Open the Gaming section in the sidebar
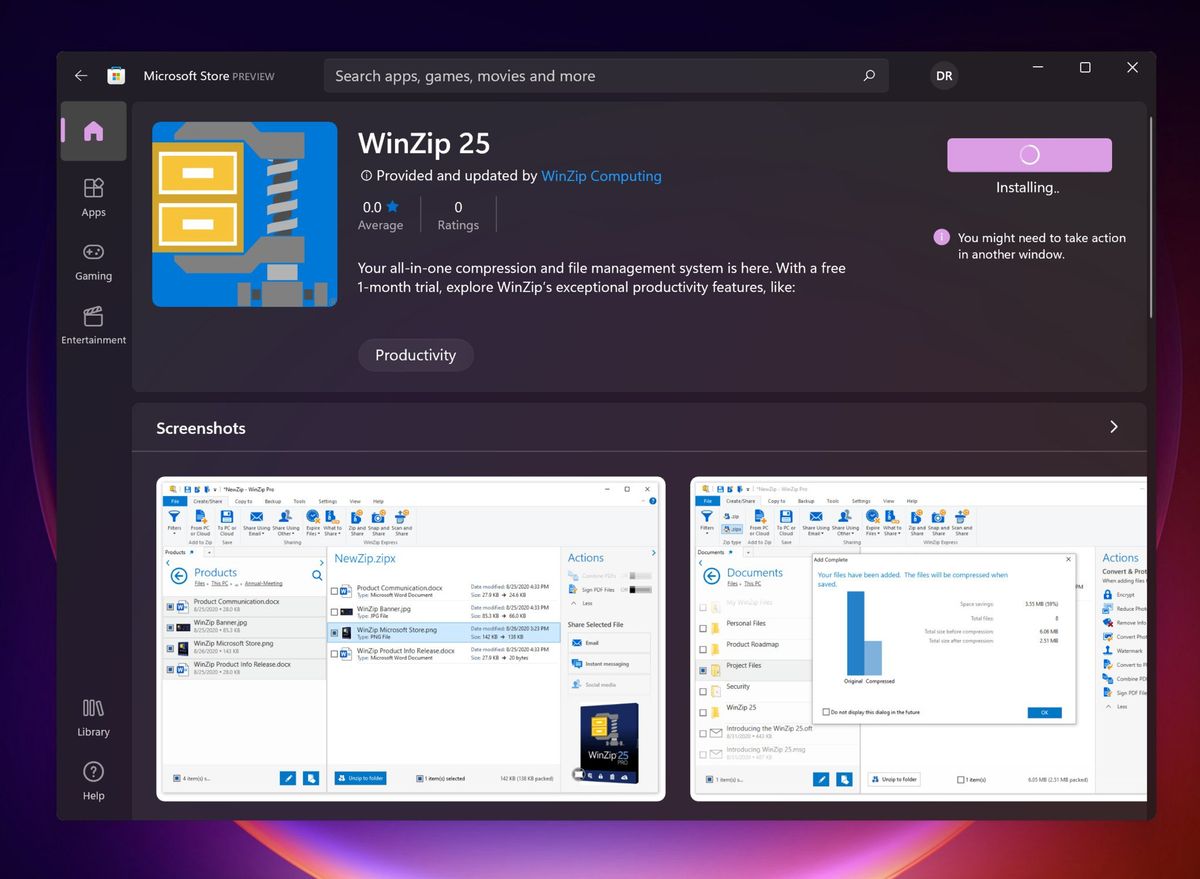The width and height of the screenshot is (1200, 879). click(93, 261)
